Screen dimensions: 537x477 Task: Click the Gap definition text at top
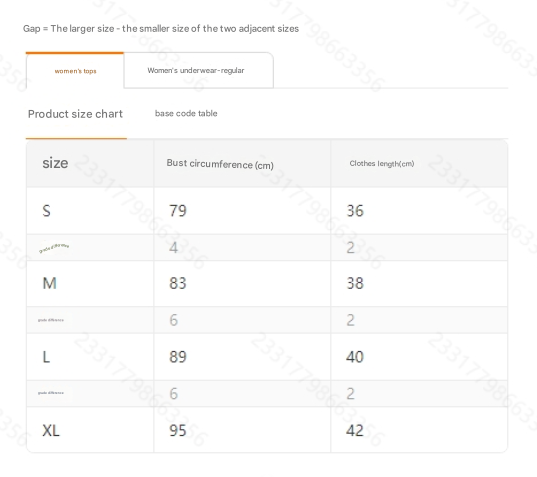161,28
